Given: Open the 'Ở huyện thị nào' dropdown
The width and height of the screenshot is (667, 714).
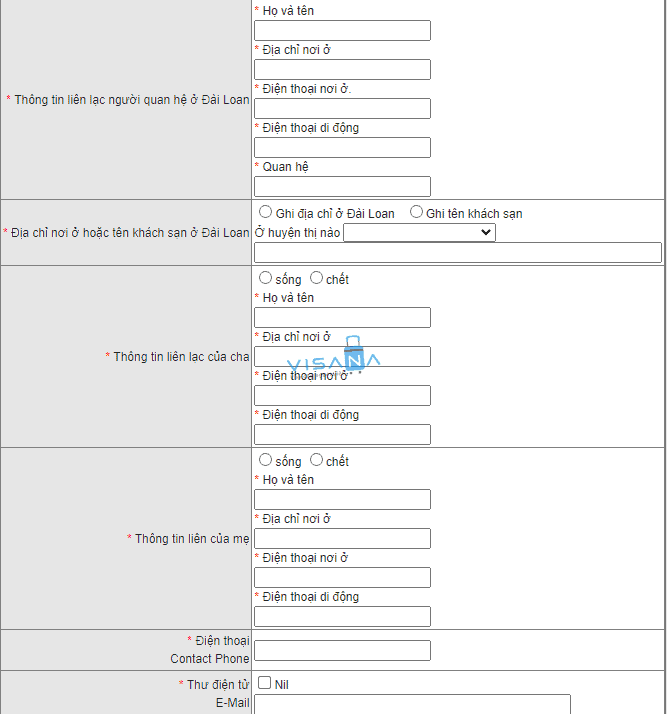Looking at the screenshot, I should coord(419,233).
